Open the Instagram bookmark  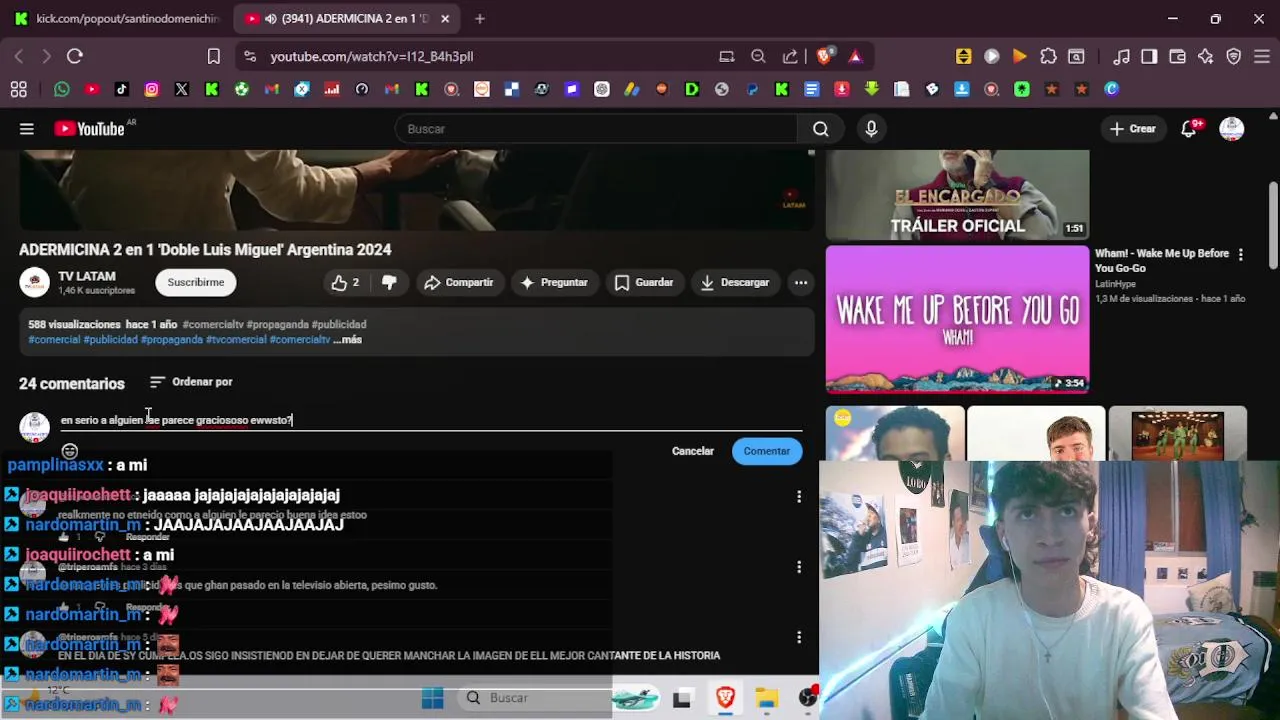tap(152, 89)
